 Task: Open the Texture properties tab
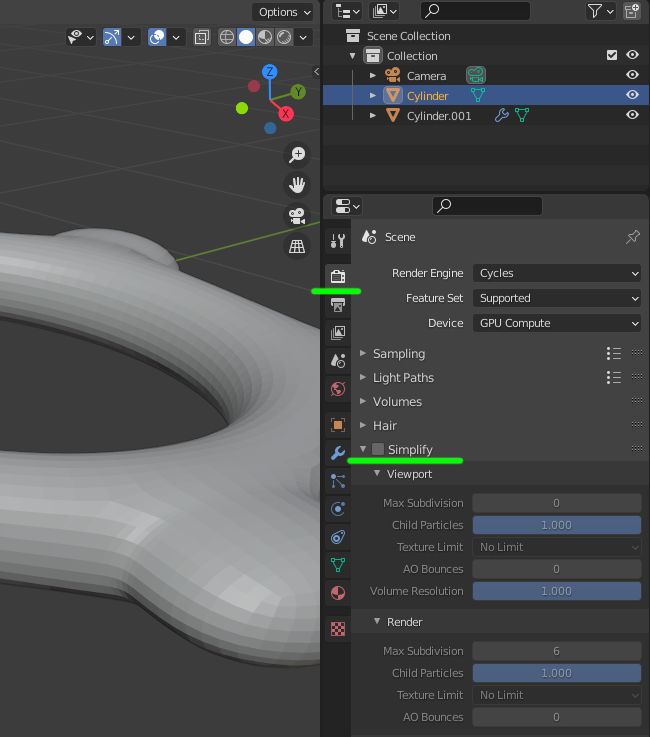pos(338,628)
